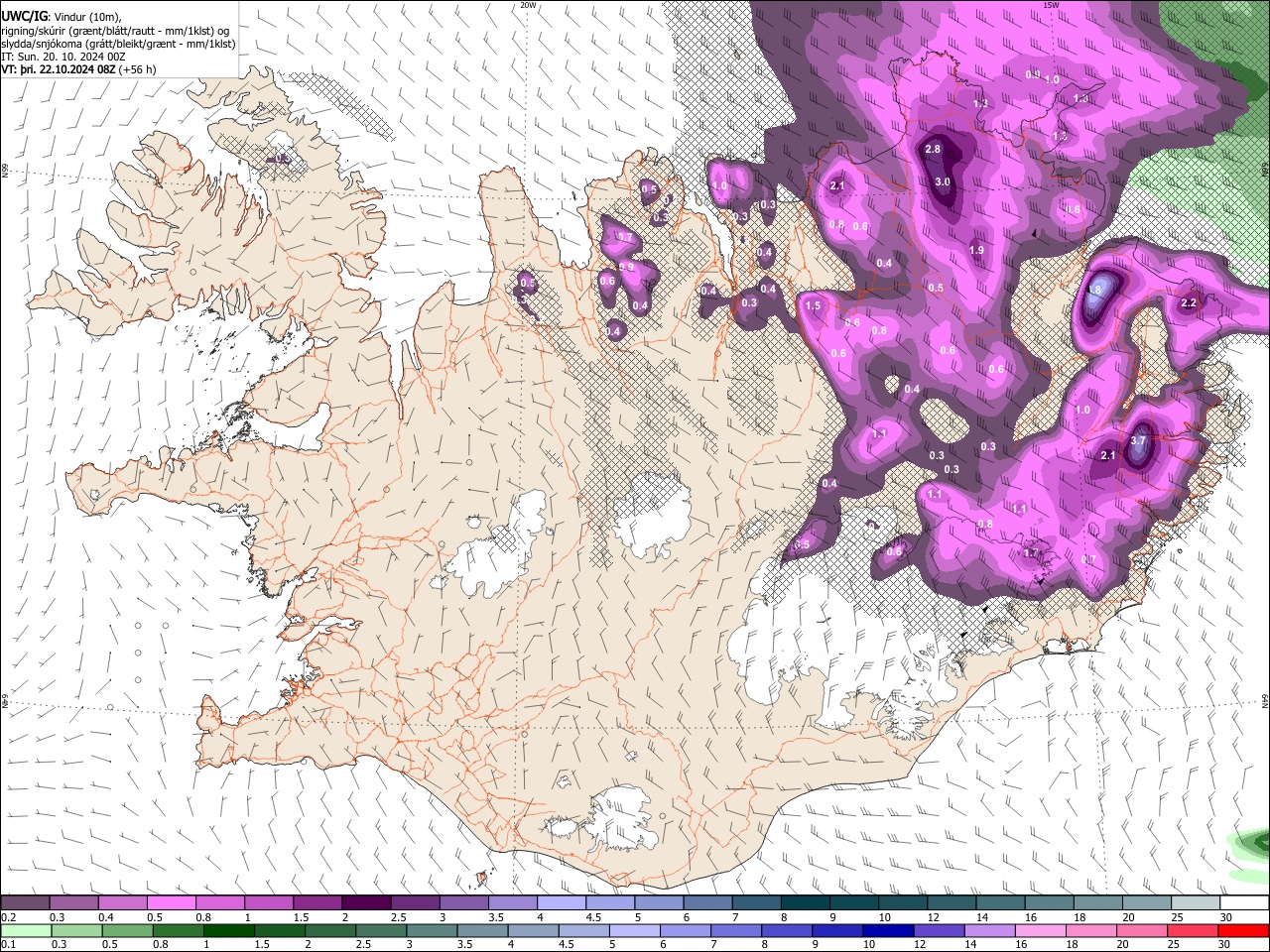Viewport: 1270px width, 952px height.
Task: Click the 1.9 precipitation value on the map
Action: 977,251
